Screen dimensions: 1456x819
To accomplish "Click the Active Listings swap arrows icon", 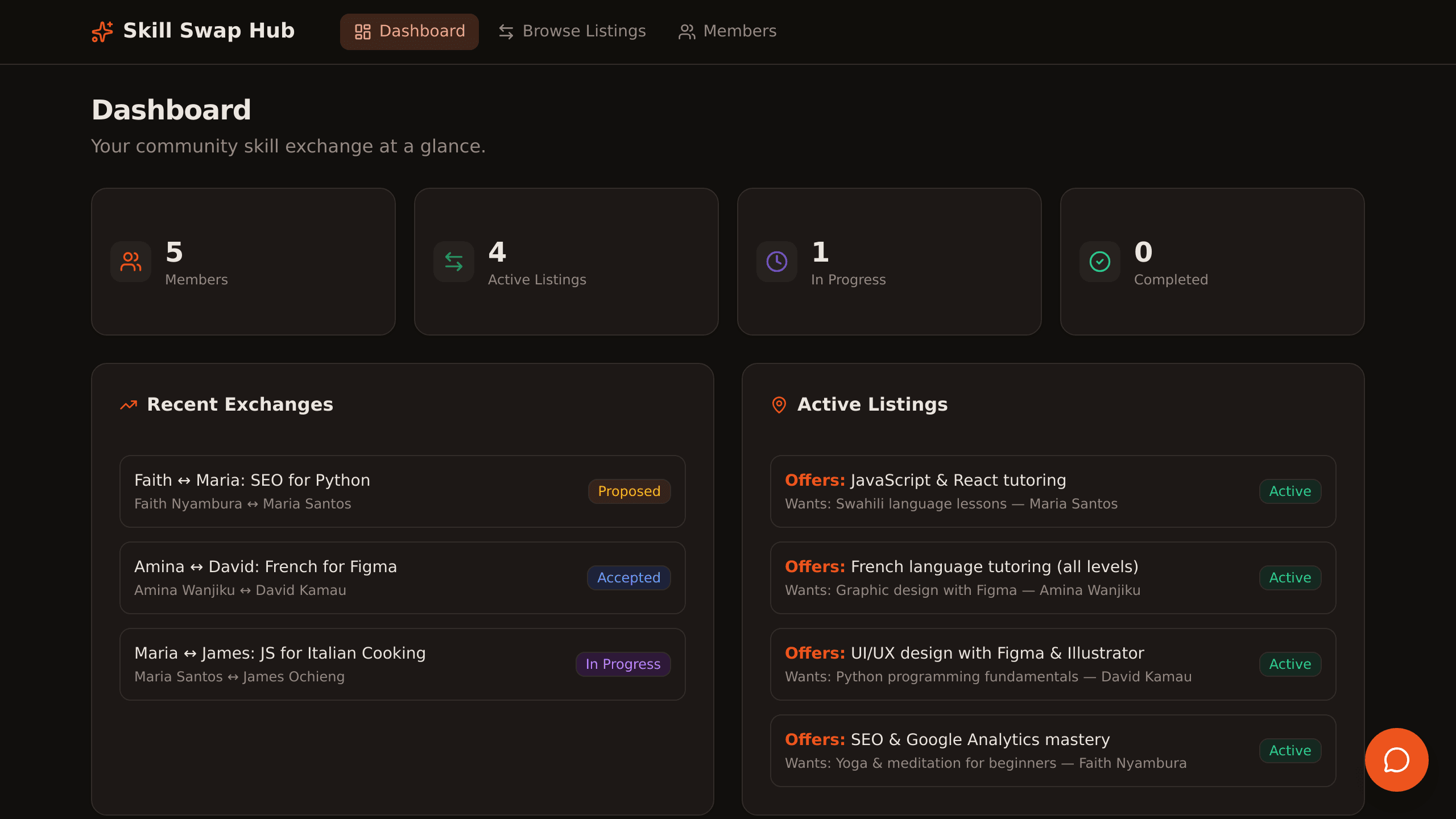I will tap(454, 262).
